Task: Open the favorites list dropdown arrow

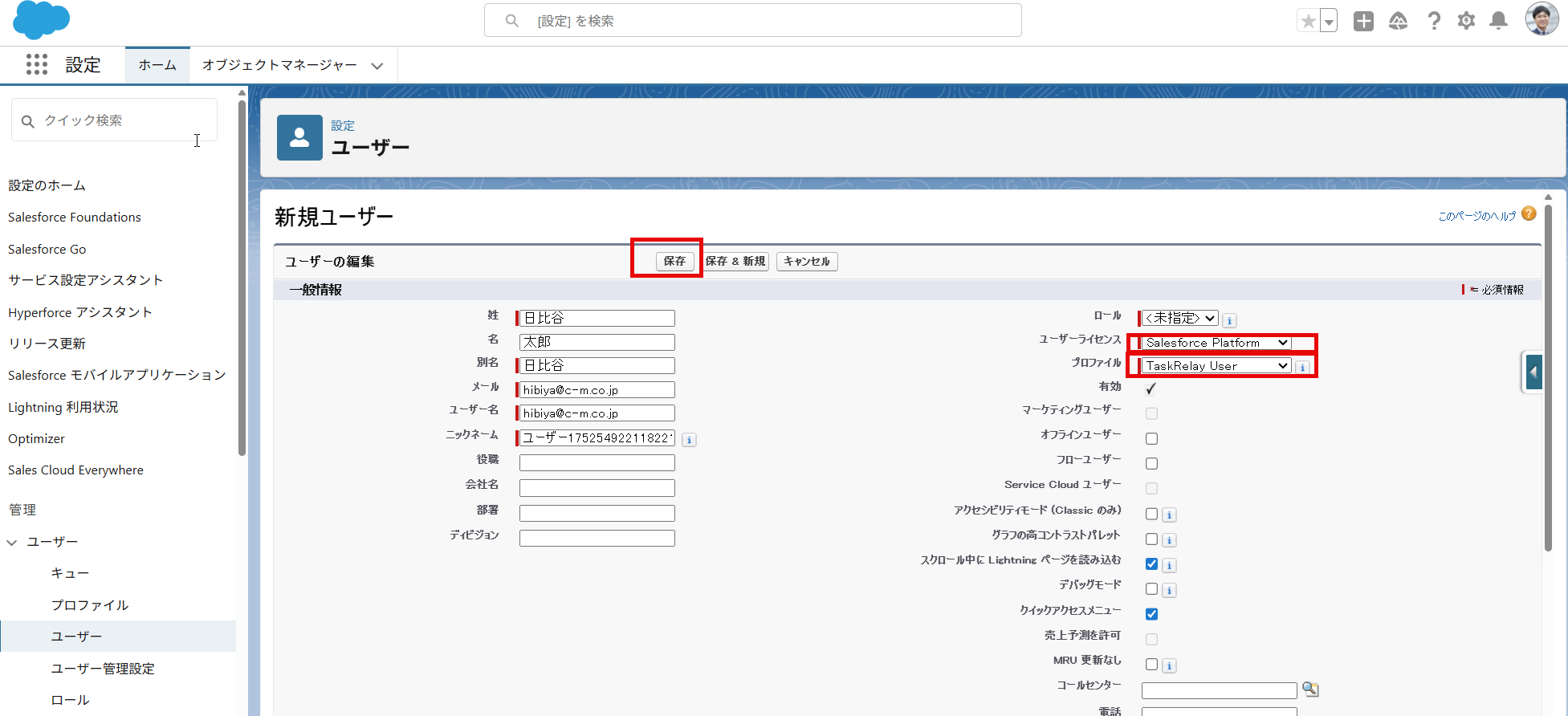Action: point(1330,21)
